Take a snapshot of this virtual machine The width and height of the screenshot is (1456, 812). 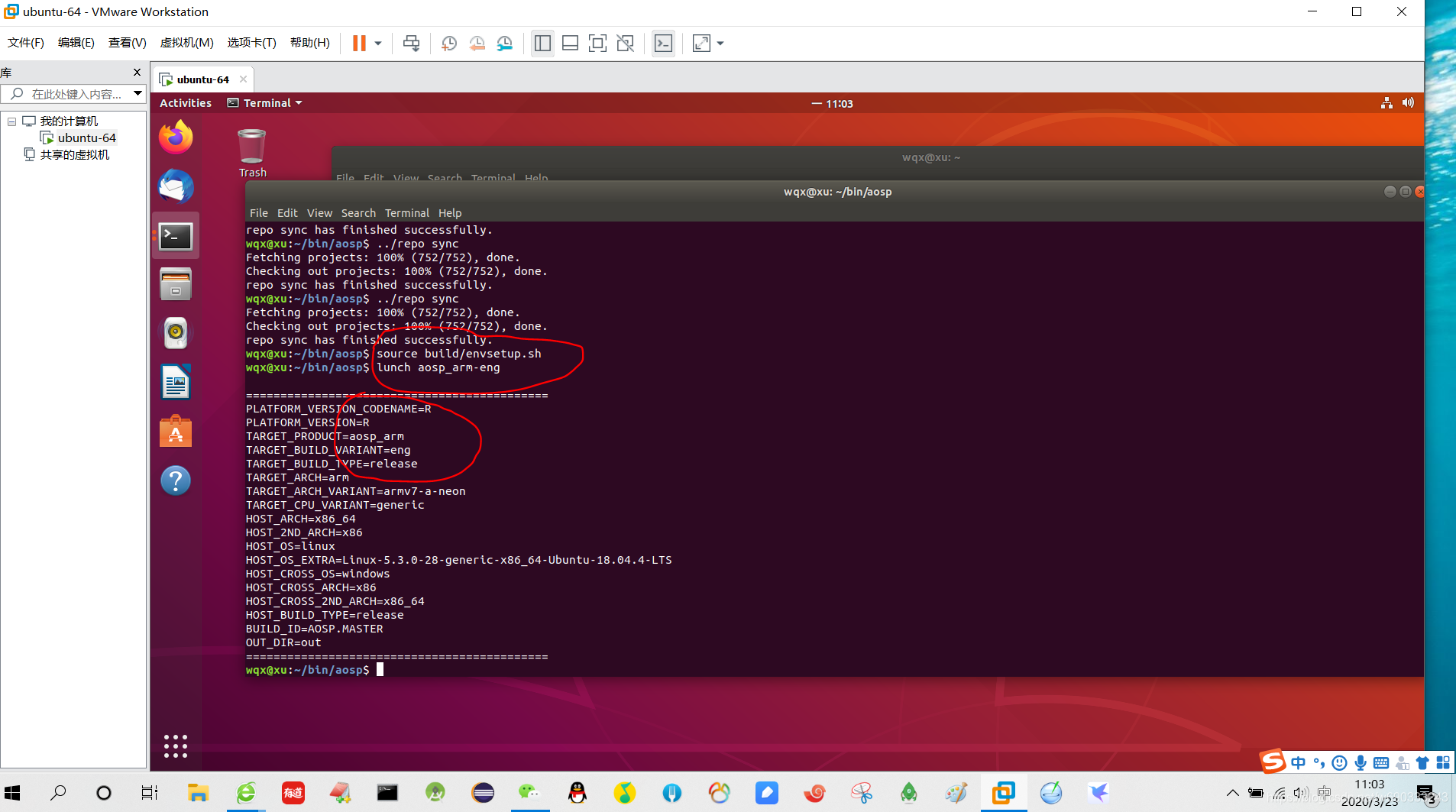click(449, 43)
